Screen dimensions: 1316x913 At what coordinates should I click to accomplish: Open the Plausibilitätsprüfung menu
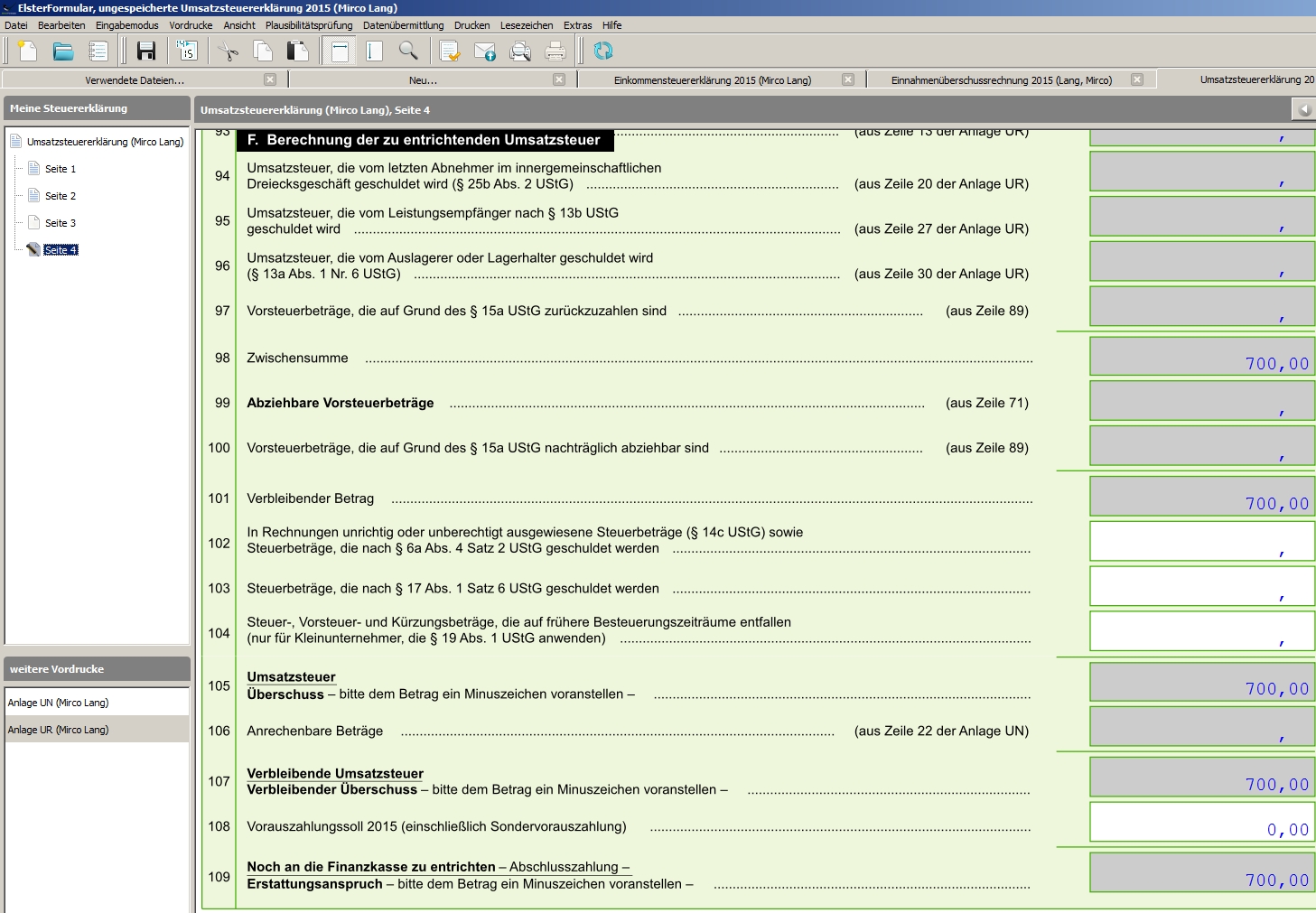pos(309,25)
